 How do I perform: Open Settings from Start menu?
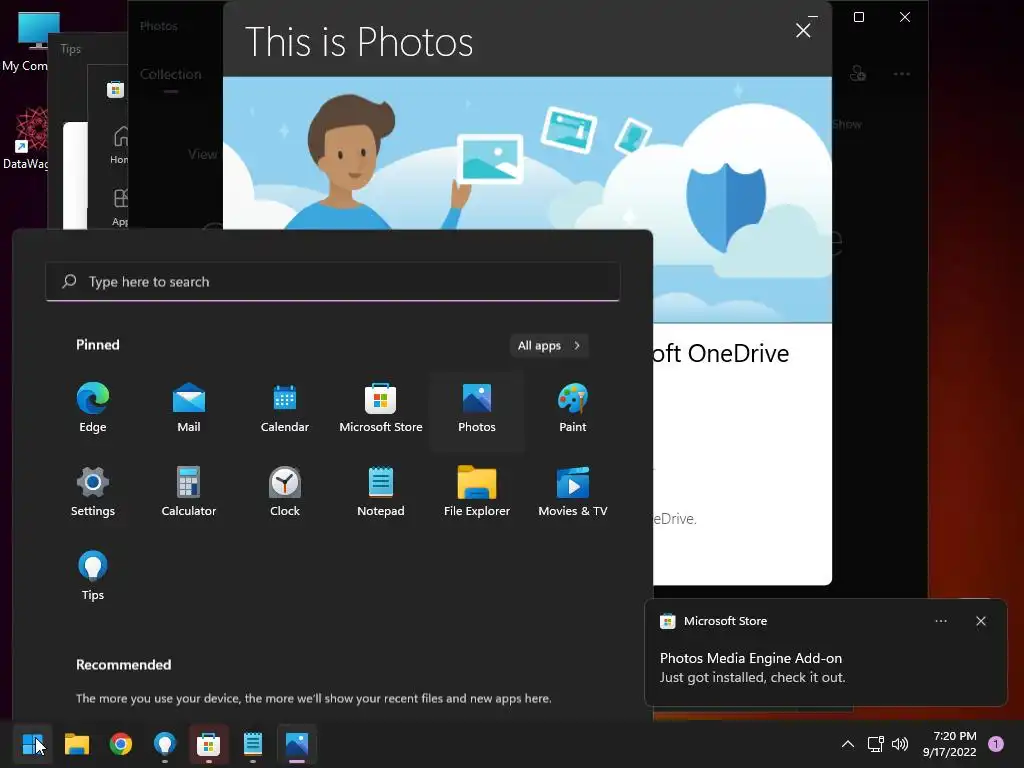point(93,492)
